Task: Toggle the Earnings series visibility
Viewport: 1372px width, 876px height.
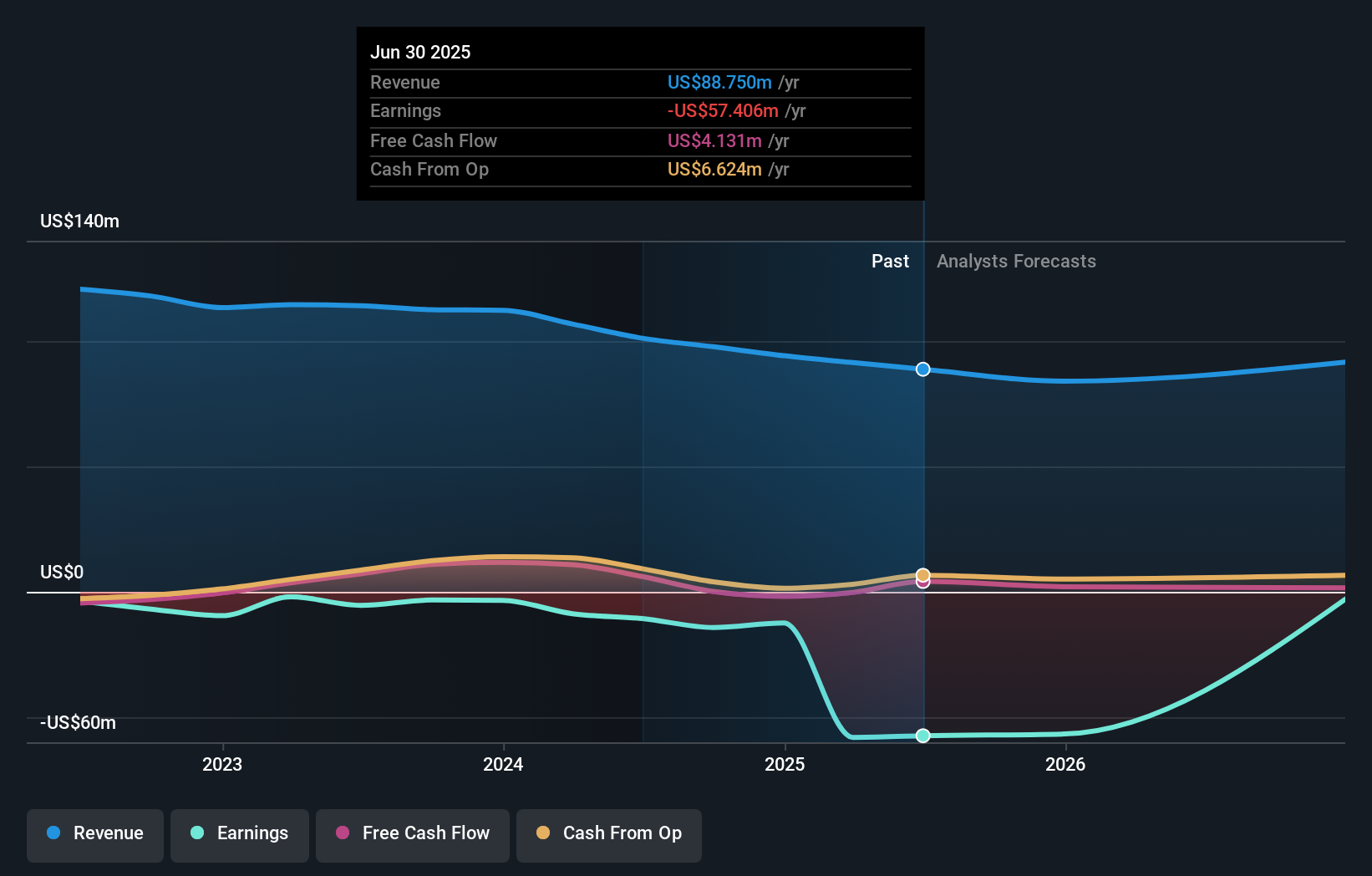Action: pyautogui.click(x=240, y=833)
